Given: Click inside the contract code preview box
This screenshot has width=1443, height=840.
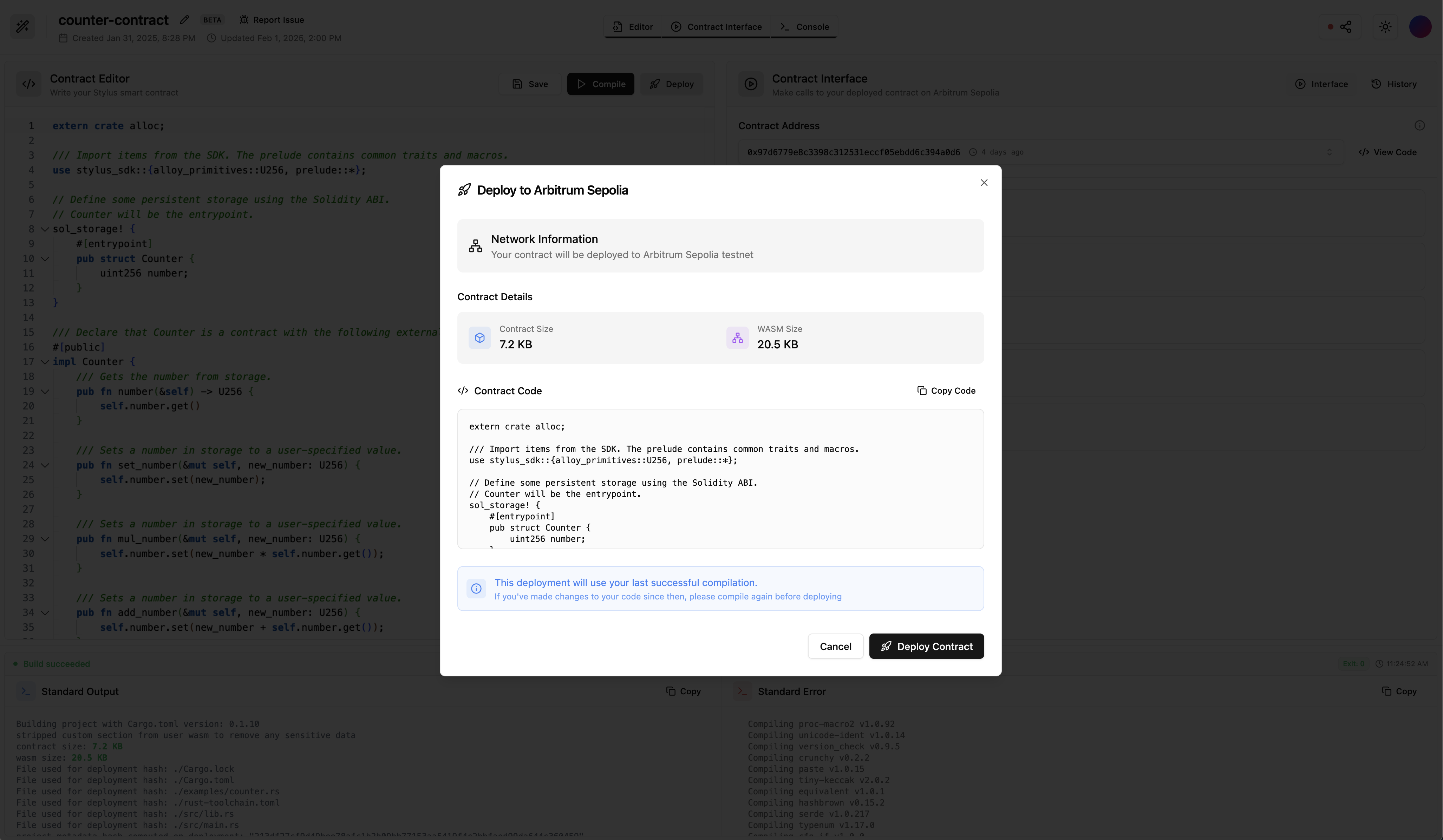Looking at the screenshot, I should (720, 479).
